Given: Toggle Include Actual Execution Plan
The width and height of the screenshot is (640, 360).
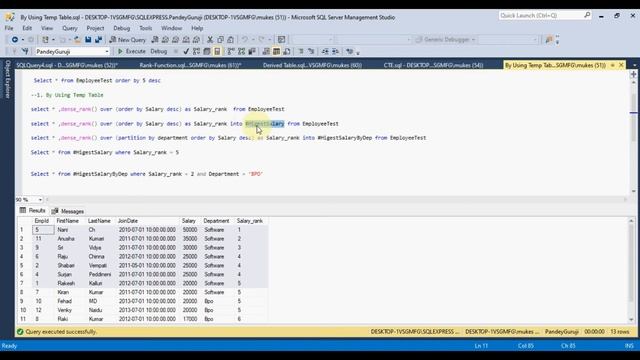Looking at the screenshot, I should [231, 51].
